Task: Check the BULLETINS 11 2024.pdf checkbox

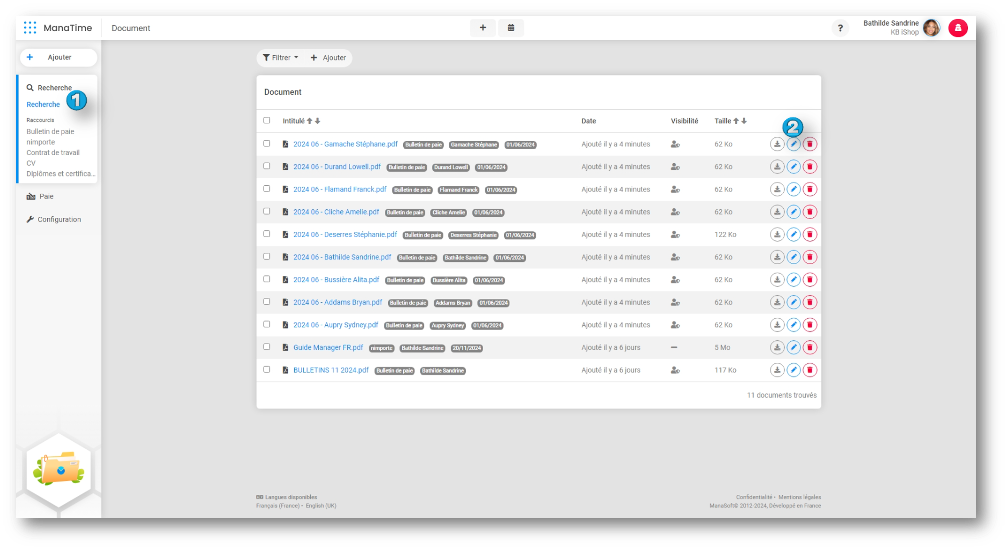Action: pyautogui.click(x=267, y=370)
